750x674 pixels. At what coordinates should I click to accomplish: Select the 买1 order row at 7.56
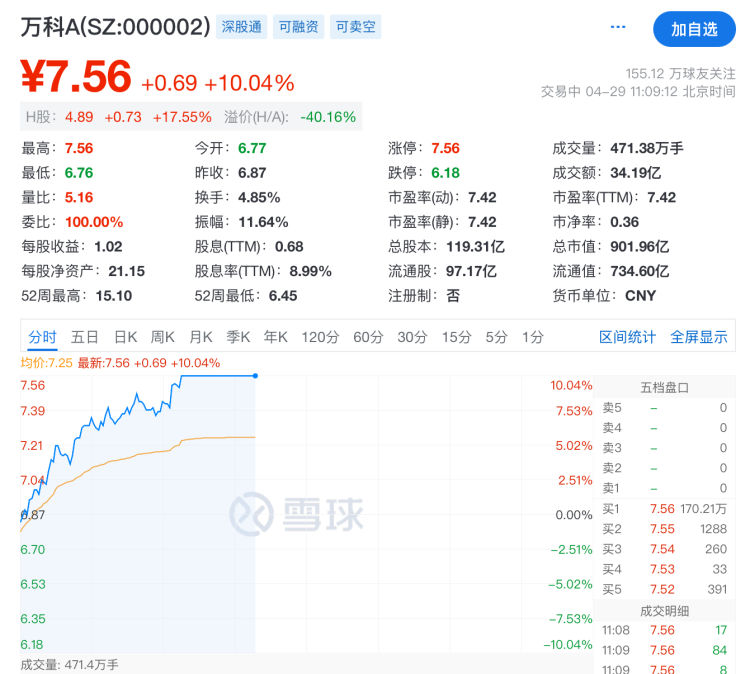click(x=664, y=509)
